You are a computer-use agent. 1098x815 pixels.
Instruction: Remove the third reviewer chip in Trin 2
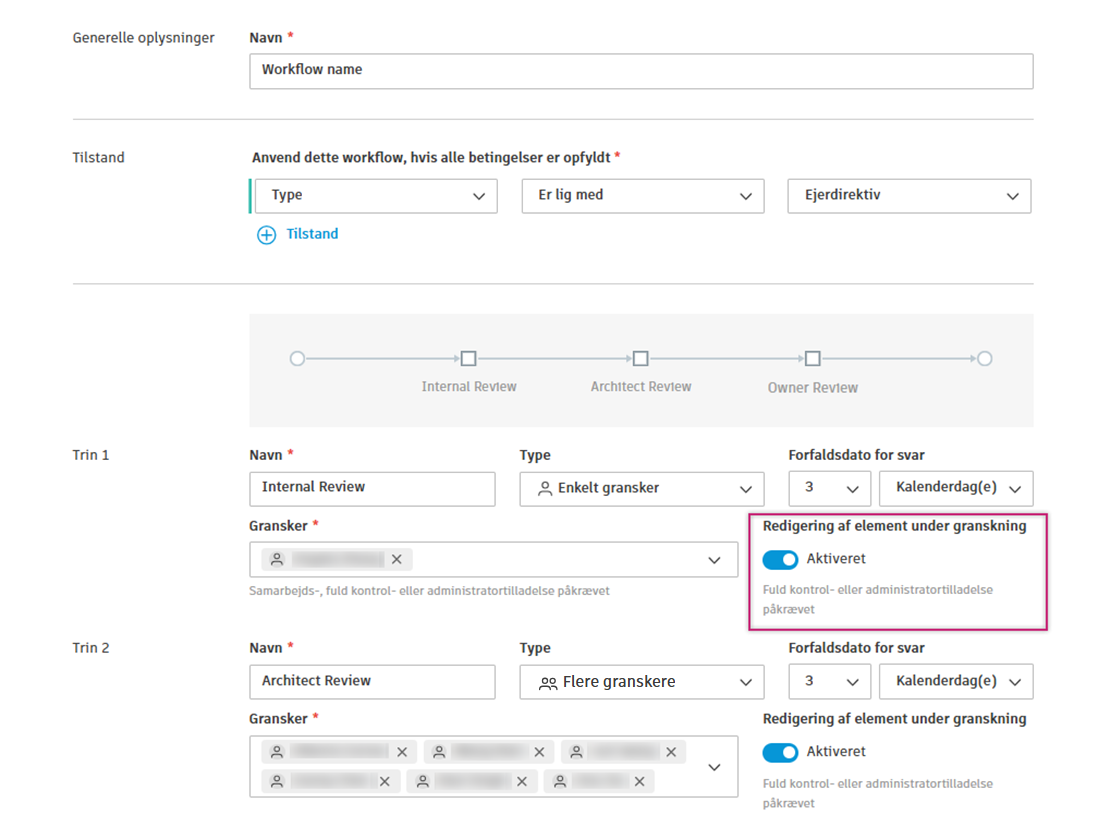(671, 752)
